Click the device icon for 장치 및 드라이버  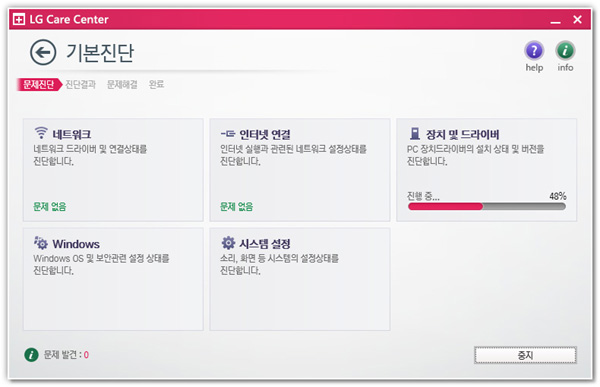(x=415, y=134)
